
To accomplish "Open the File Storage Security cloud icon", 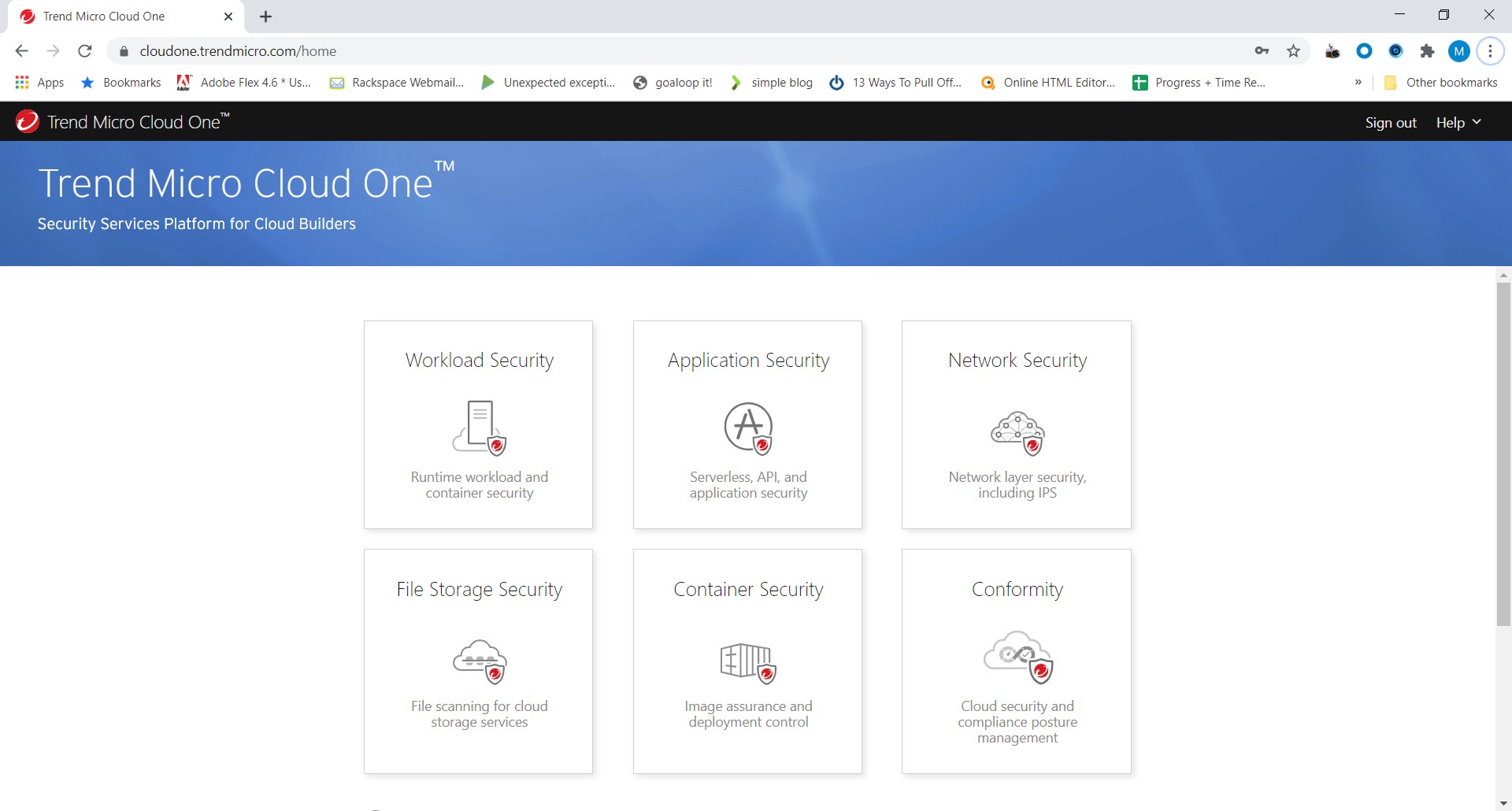I will (480, 661).
